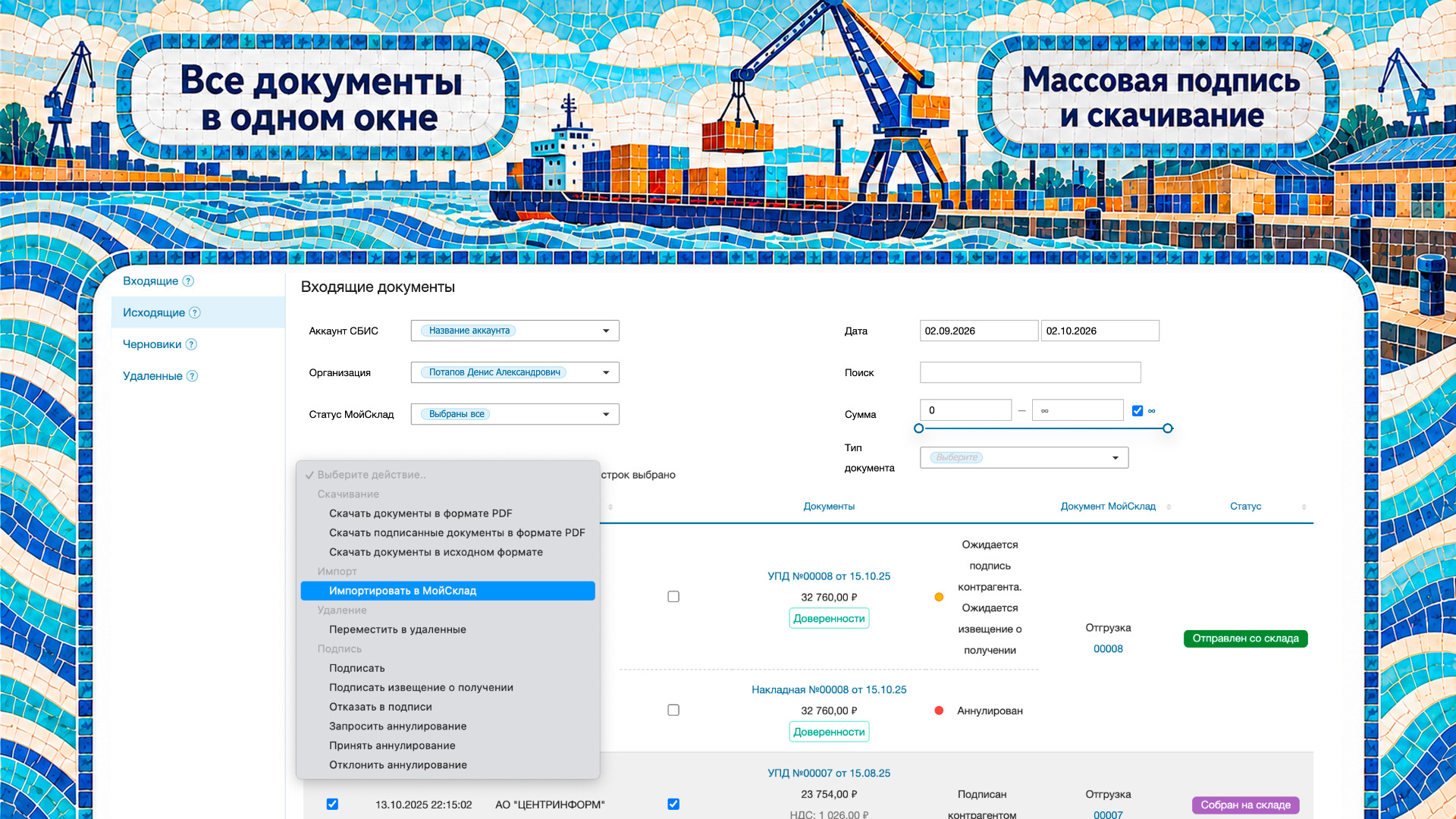Click sort arrows beside Документ МойСклад header
The width and height of the screenshot is (1456, 819).
1169,507
